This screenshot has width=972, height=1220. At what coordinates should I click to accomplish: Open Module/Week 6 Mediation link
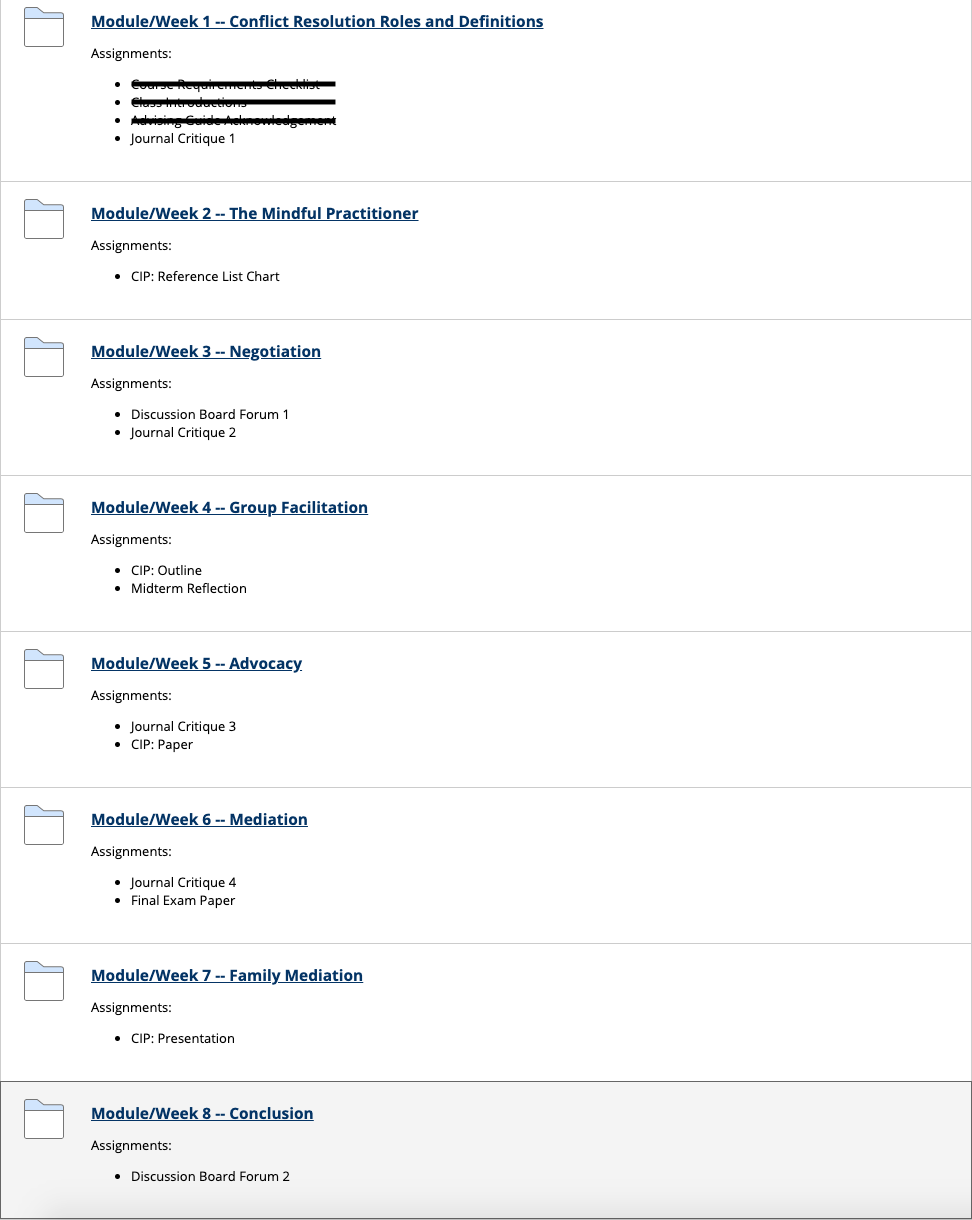(199, 820)
